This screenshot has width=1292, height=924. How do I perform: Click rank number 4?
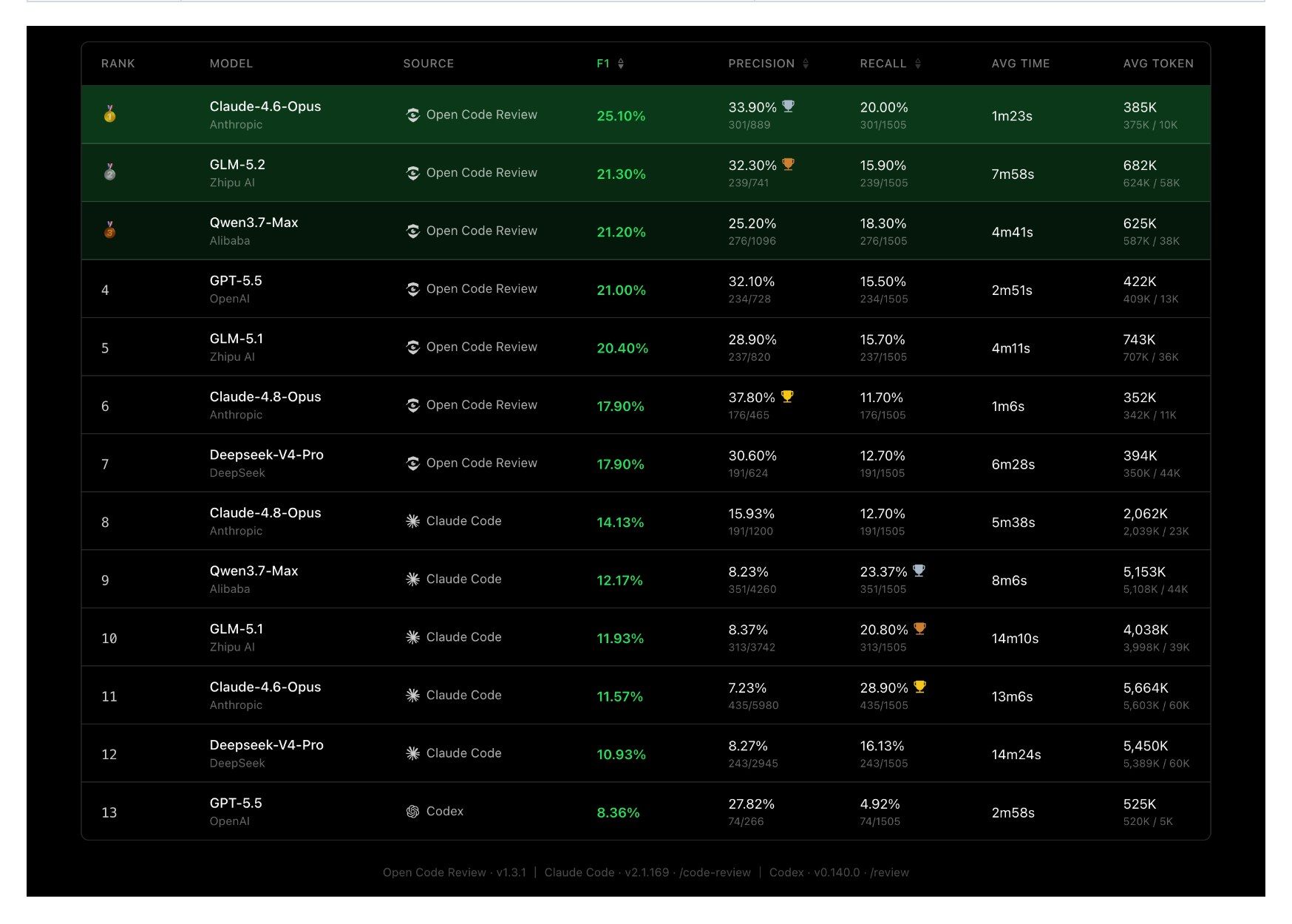coord(105,291)
